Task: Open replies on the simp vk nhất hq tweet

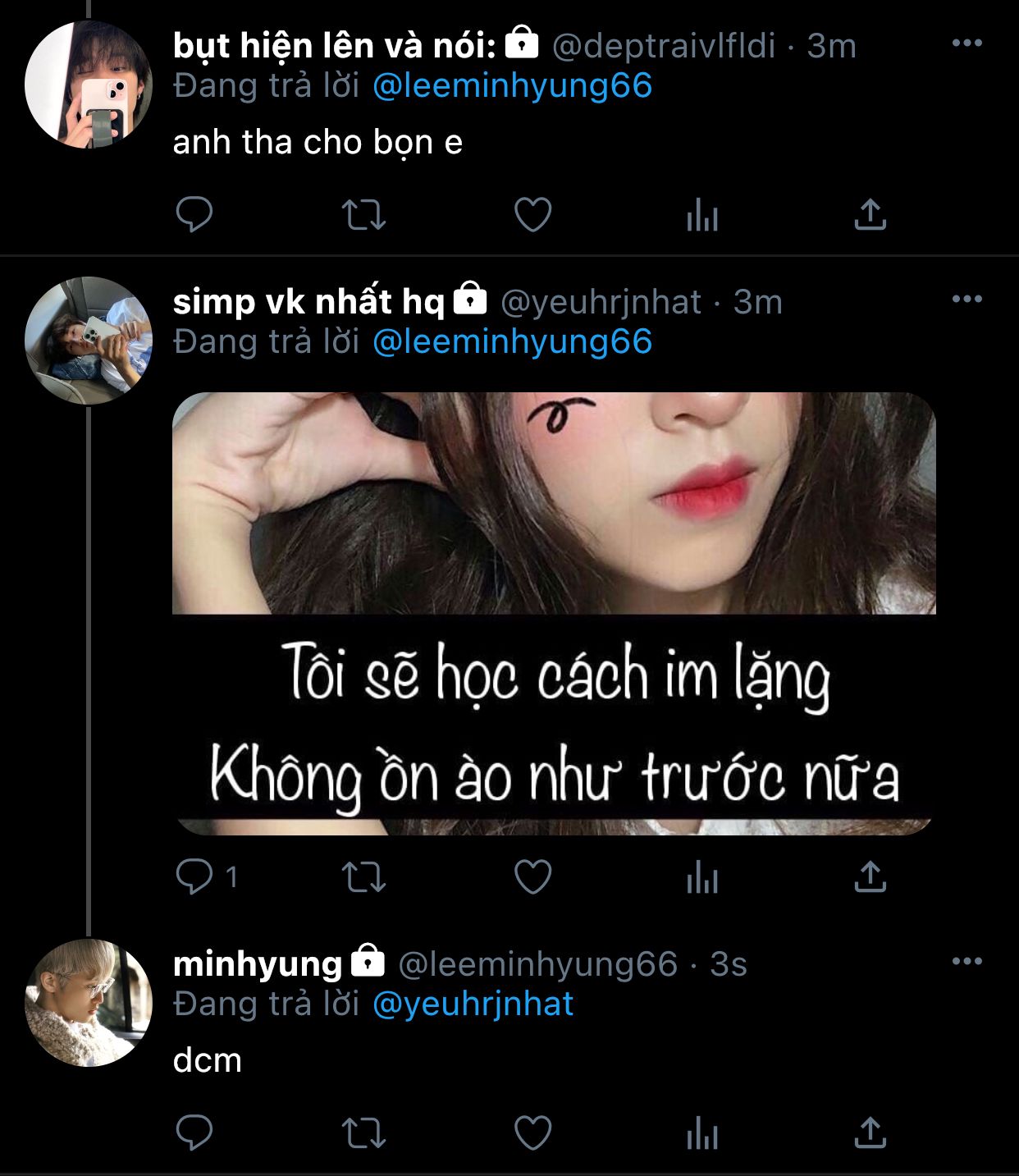Action: (x=195, y=876)
